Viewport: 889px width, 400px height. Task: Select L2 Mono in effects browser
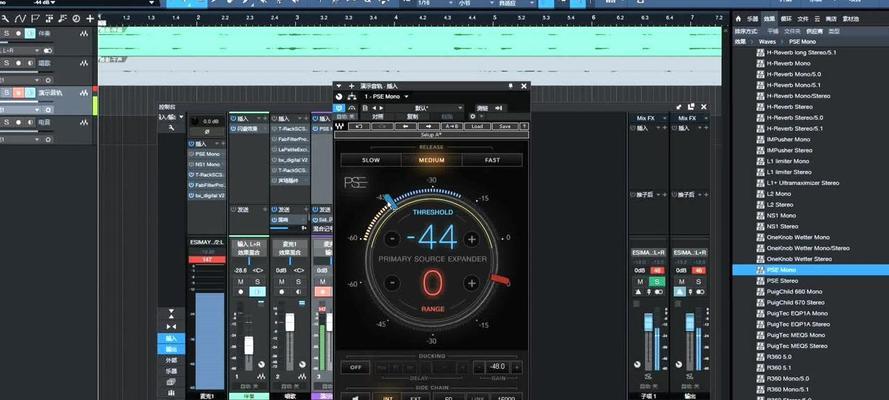[x=778, y=194]
